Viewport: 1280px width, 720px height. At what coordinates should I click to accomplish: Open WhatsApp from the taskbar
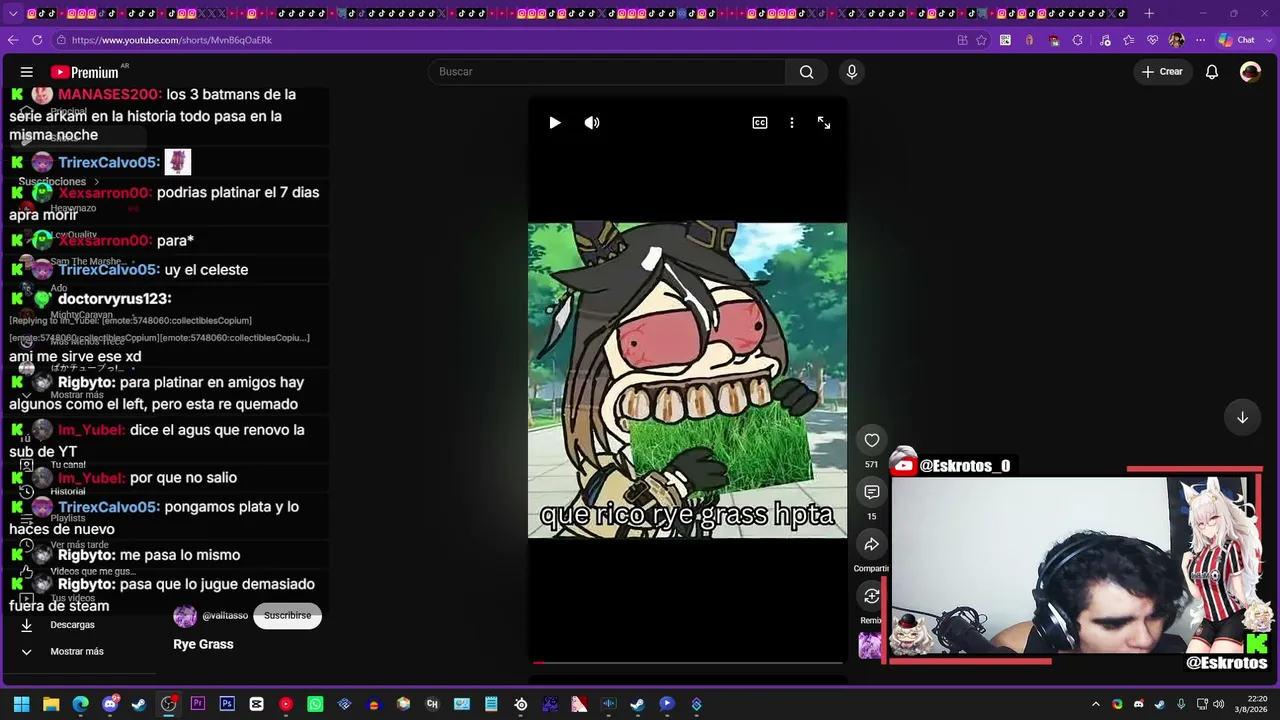coord(315,704)
